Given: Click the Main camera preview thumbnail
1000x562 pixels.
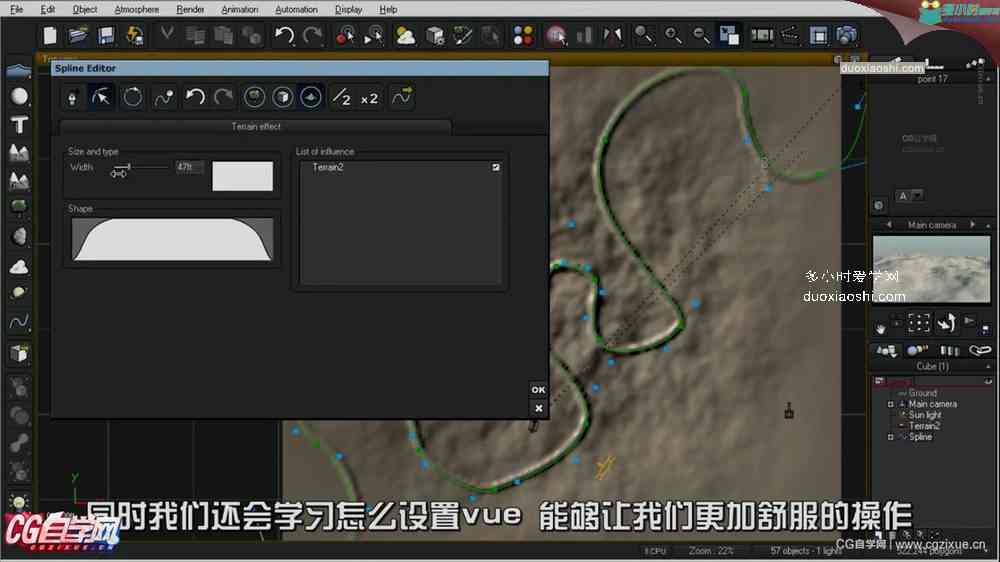Looking at the screenshot, I should coord(931,269).
